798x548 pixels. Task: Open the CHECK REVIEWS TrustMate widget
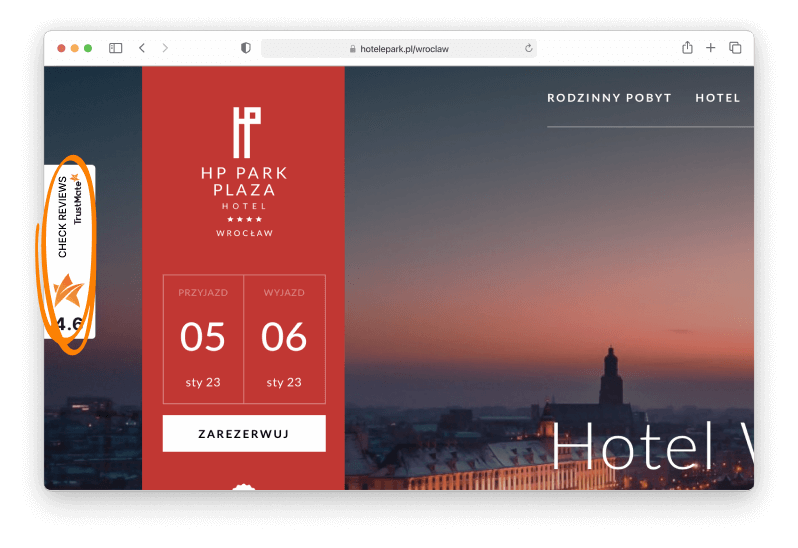[x=70, y=252]
